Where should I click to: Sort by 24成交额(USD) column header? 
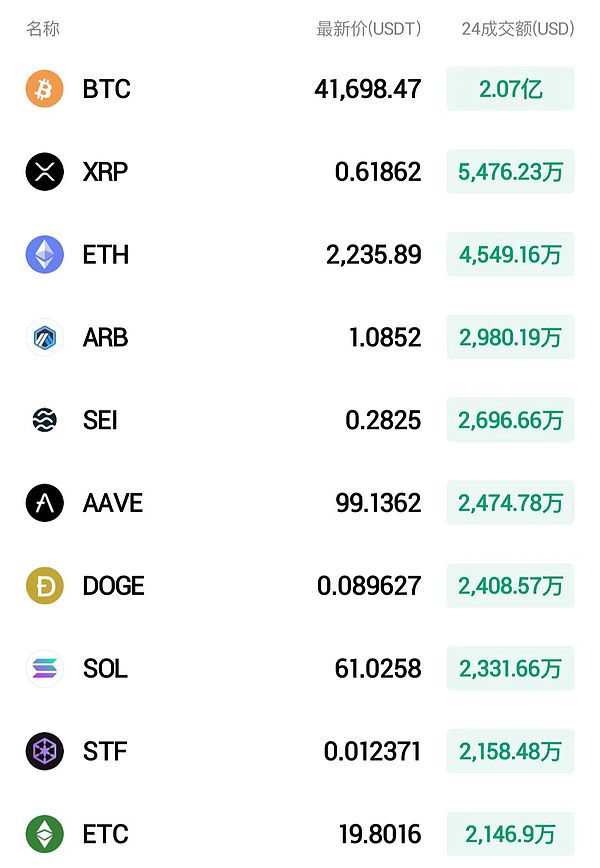517,29
